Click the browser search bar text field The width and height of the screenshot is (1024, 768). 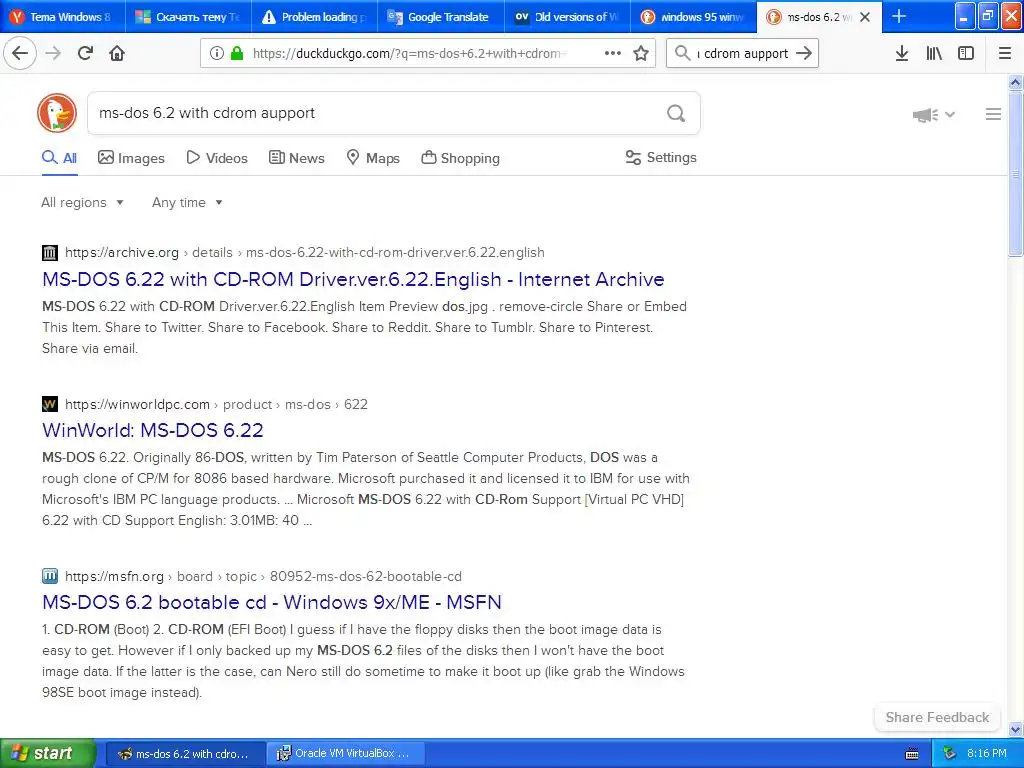(743, 54)
